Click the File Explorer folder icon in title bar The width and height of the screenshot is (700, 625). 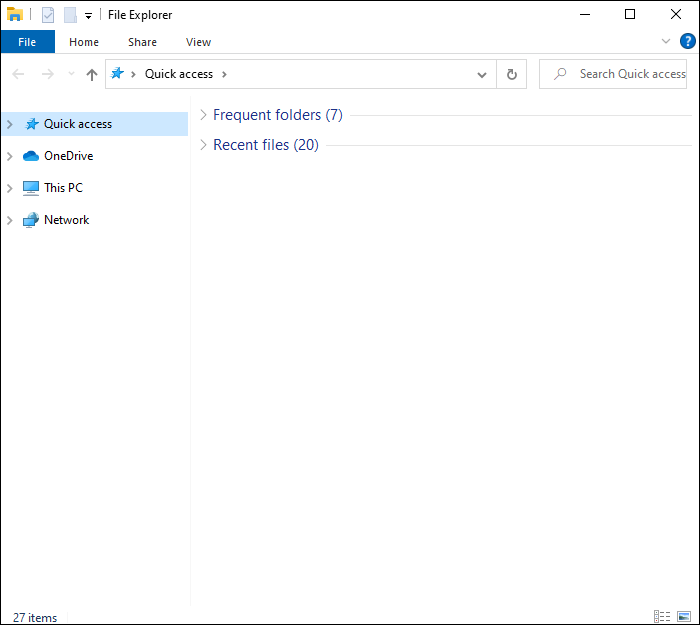point(14,14)
